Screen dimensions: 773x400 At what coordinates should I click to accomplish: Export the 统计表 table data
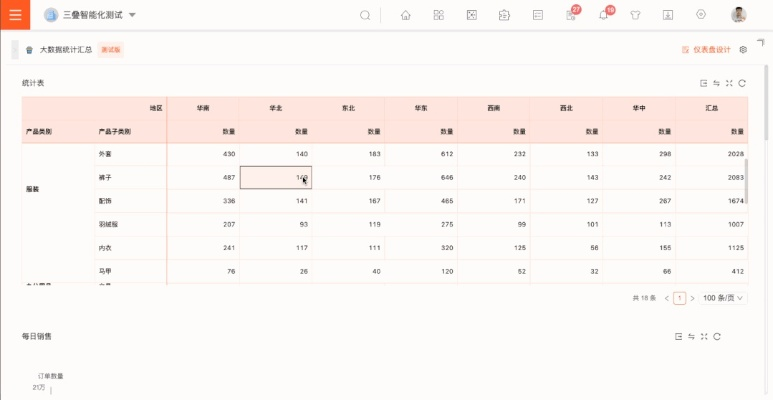click(x=704, y=83)
